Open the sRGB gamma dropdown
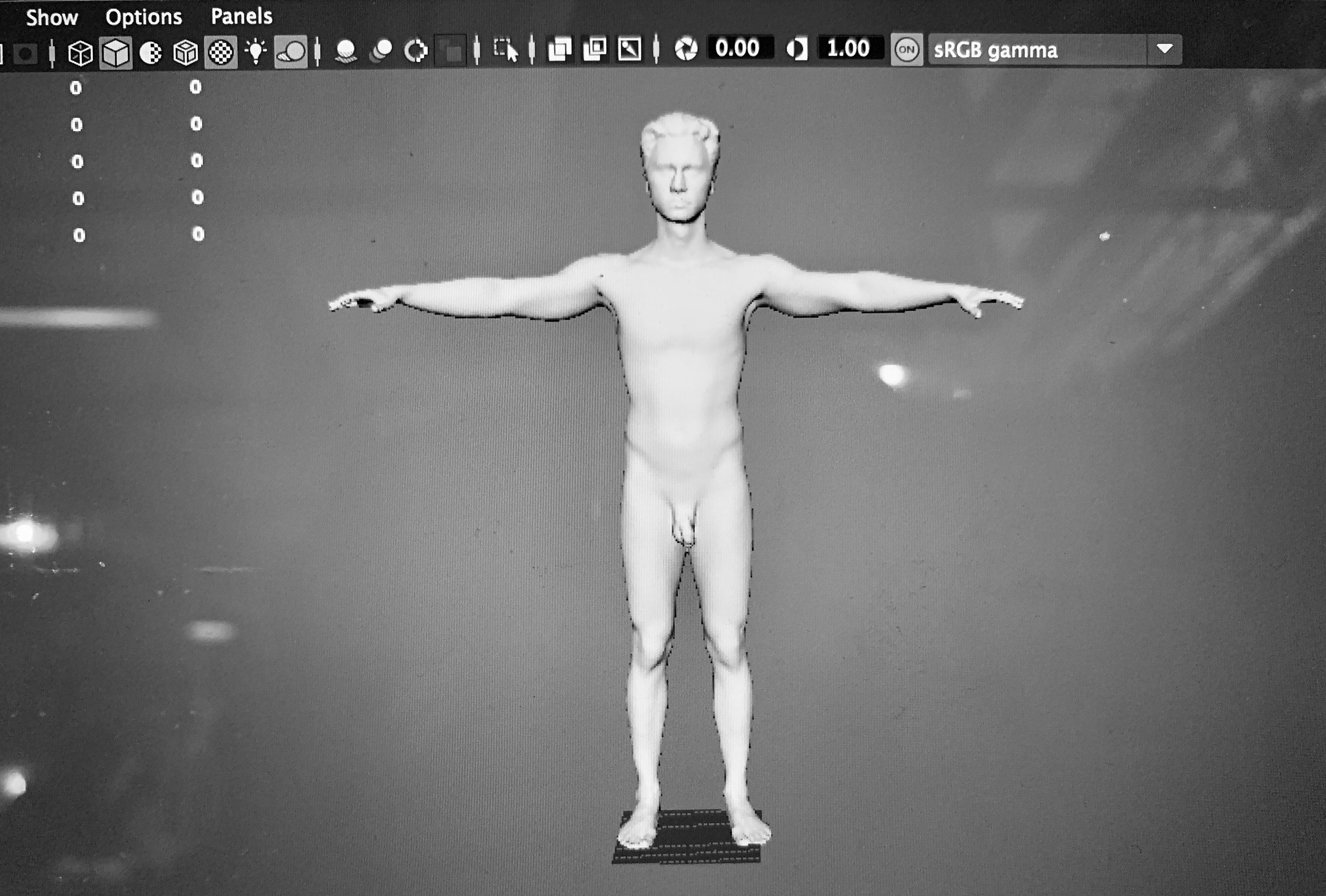This screenshot has width=1326, height=896. click(x=1055, y=50)
